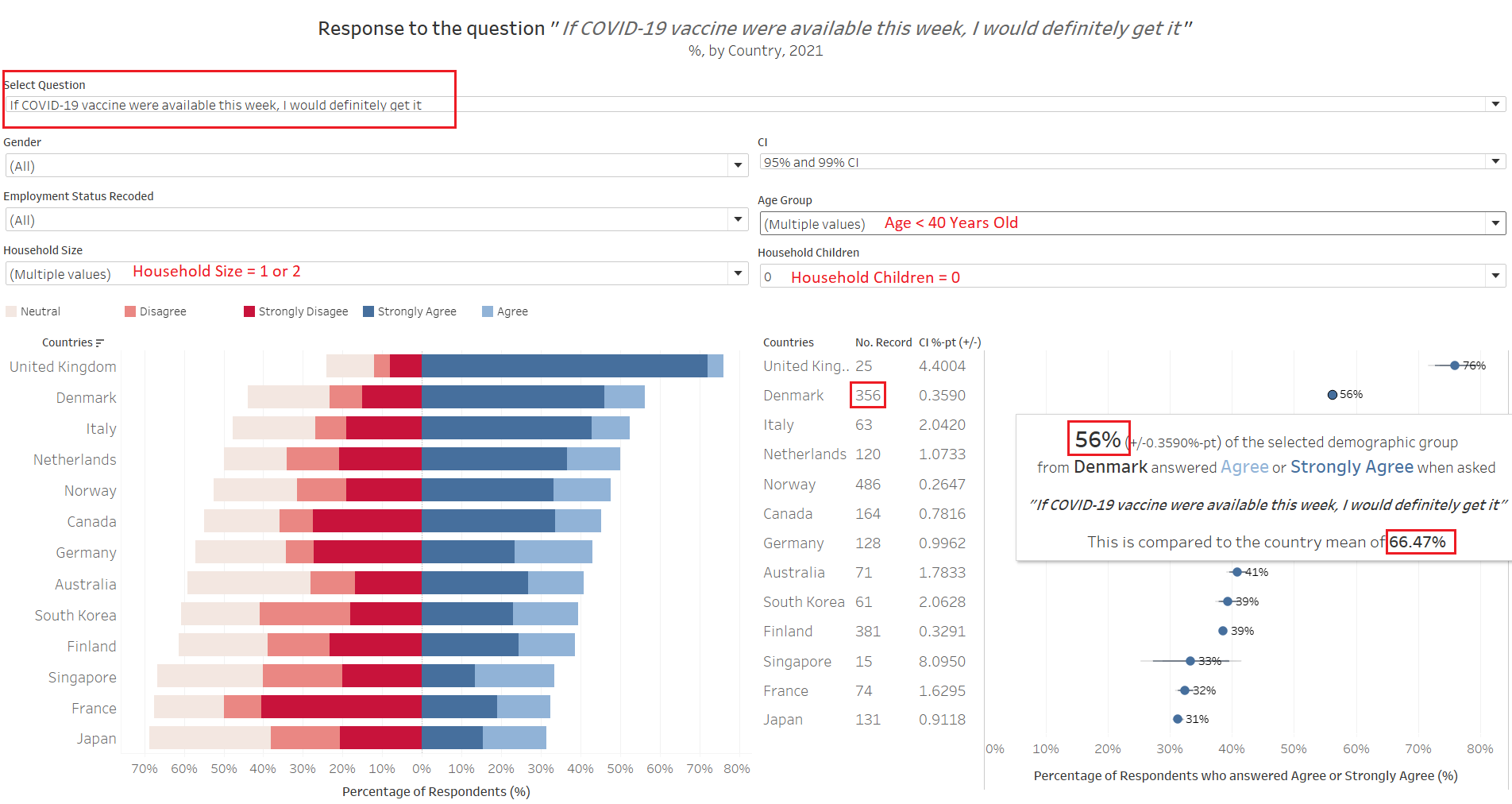Open the Select Question dropdown

(1495, 104)
